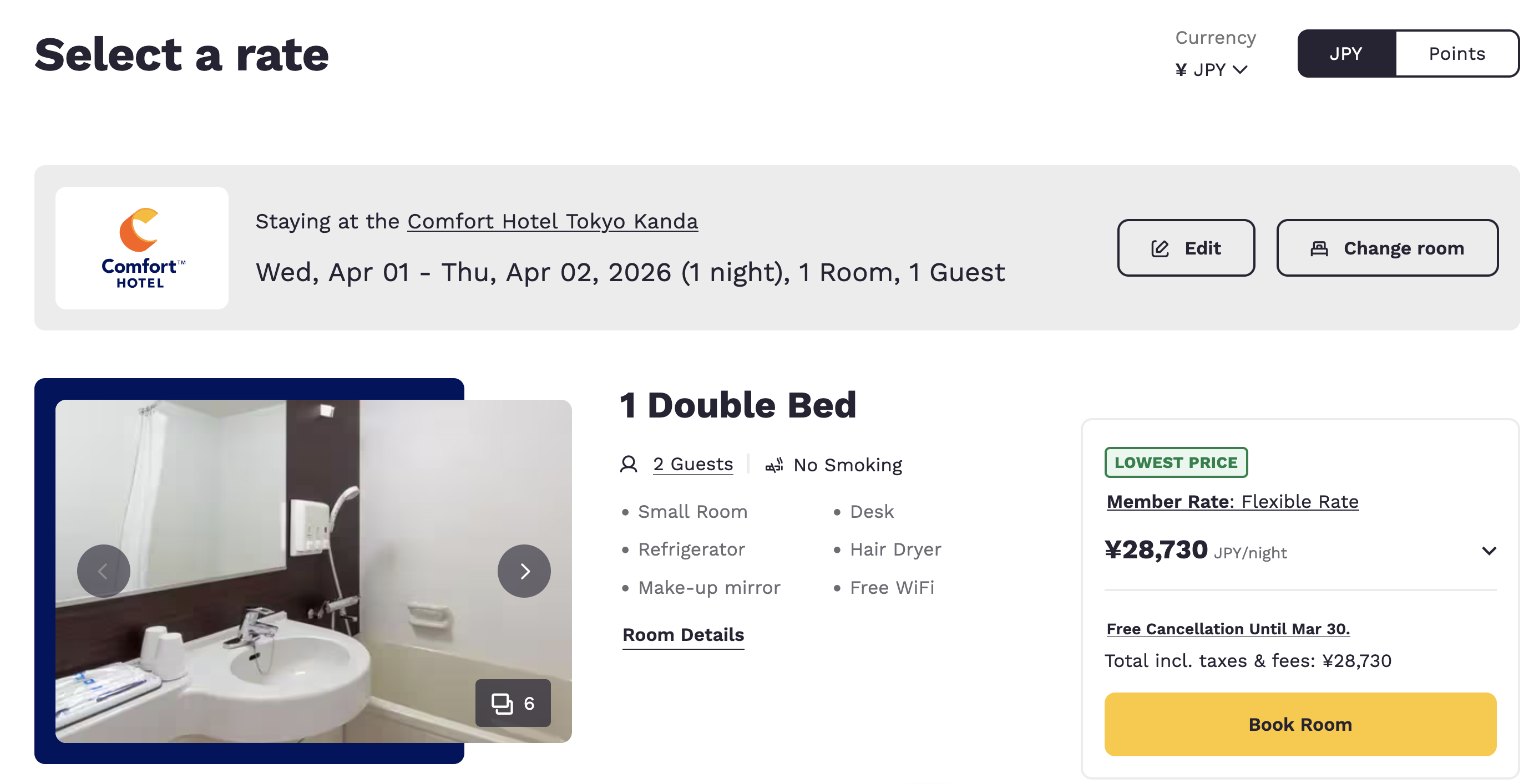Click the Free Cancellation Until Mar 30 link
The width and height of the screenshot is (1539, 784).
pyautogui.click(x=1228, y=629)
